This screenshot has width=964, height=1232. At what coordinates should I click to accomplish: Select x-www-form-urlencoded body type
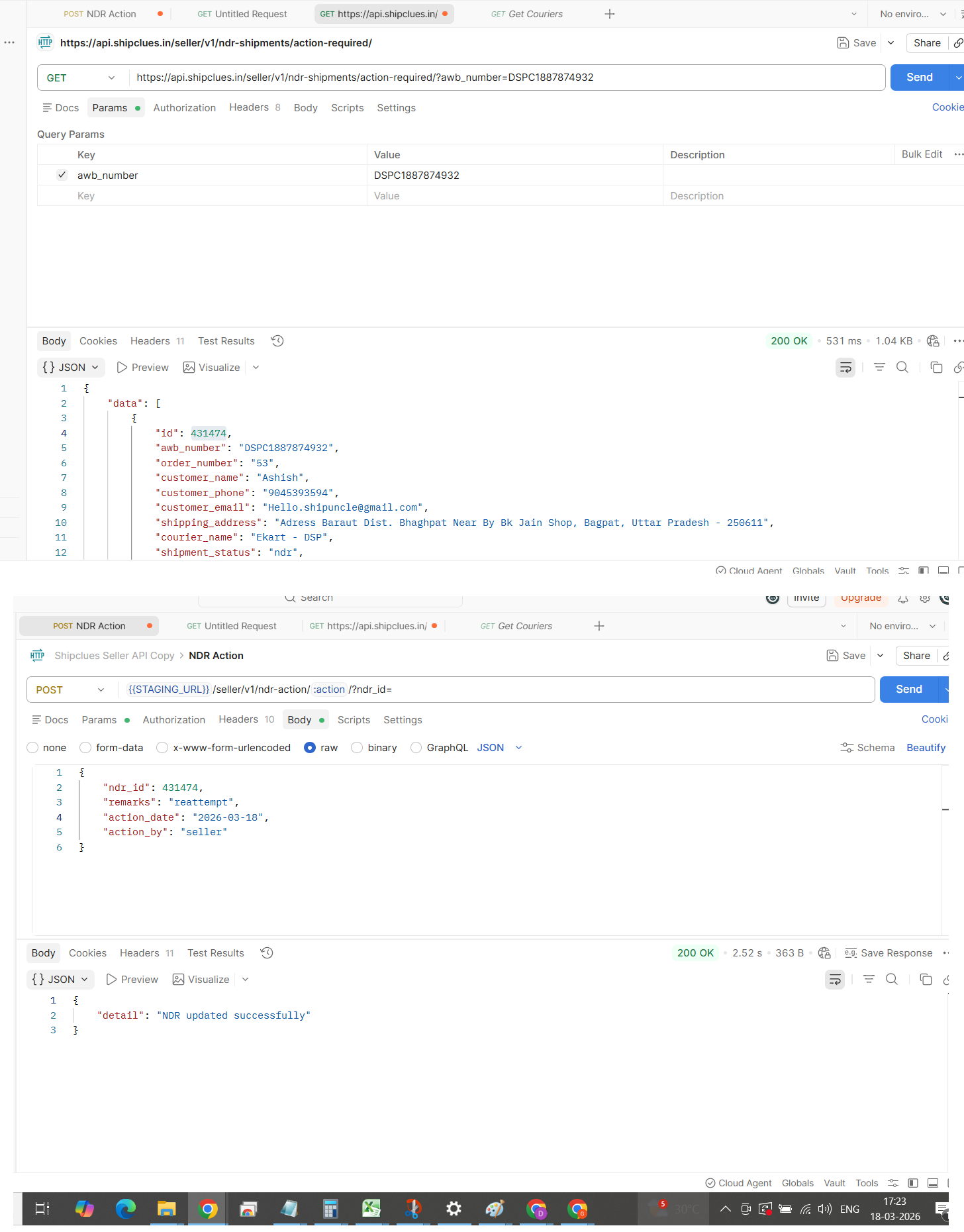pyautogui.click(x=162, y=747)
